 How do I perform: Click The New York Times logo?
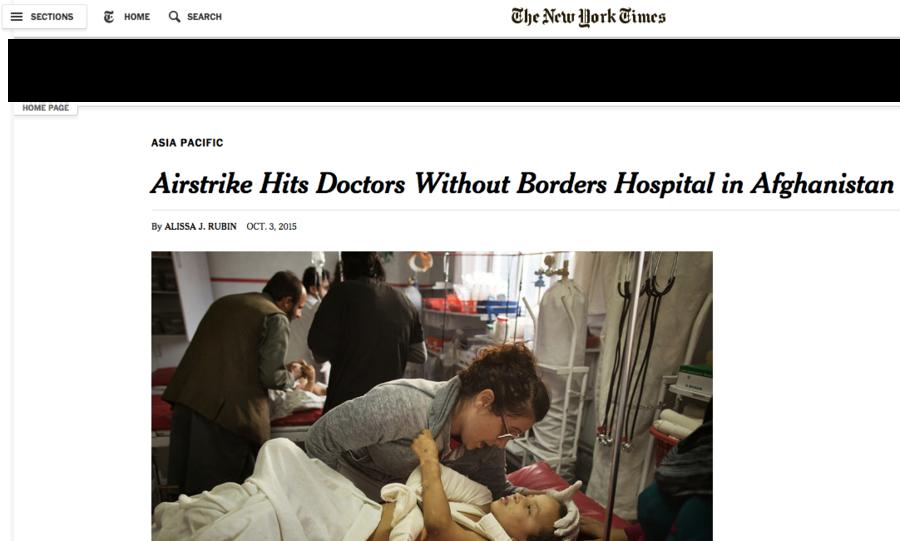click(588, 17)
